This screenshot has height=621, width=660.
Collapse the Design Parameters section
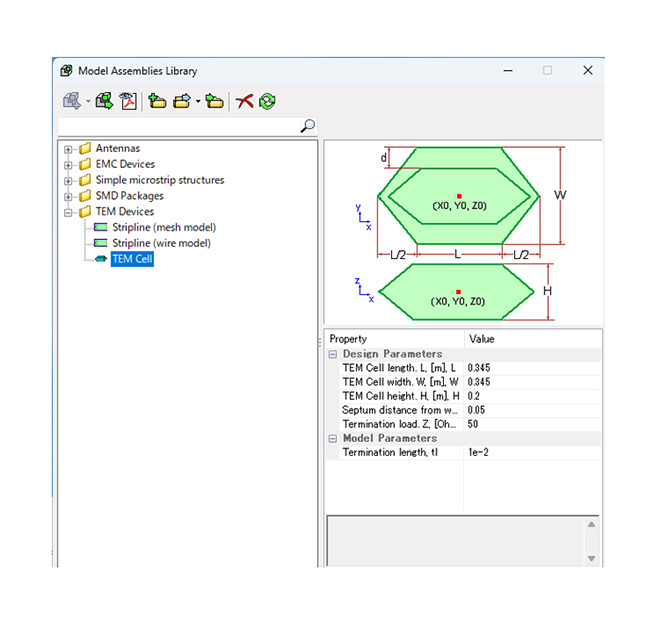coord(333,354)
